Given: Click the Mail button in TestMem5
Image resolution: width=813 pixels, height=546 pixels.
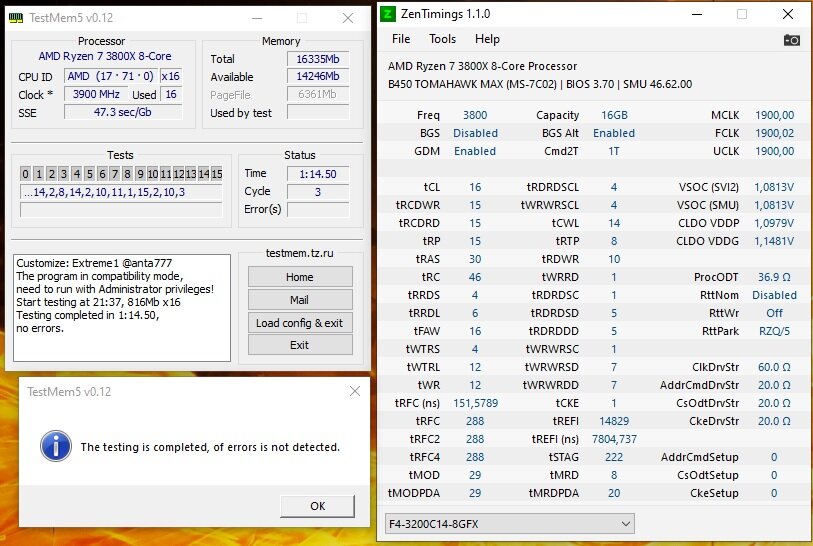Looking at the screenshot, I should pos(300,300).
